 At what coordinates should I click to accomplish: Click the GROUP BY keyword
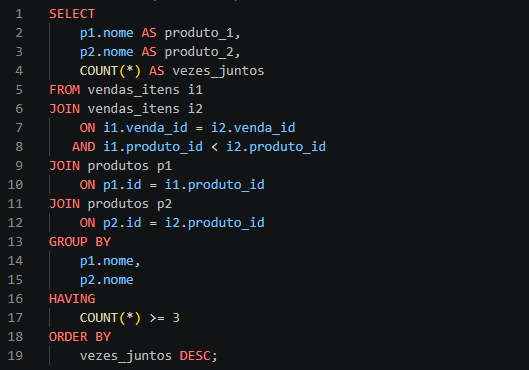click(x=80, y=242)
